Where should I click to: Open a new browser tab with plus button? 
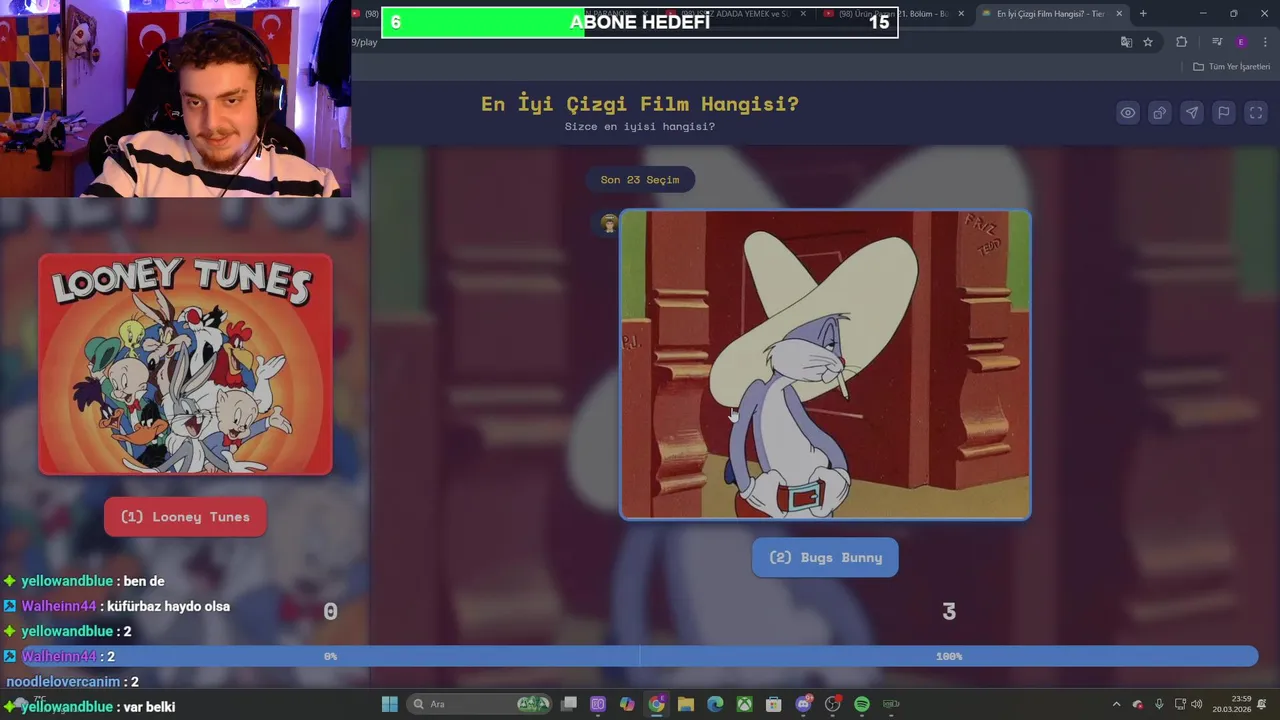coord(1143,14)
